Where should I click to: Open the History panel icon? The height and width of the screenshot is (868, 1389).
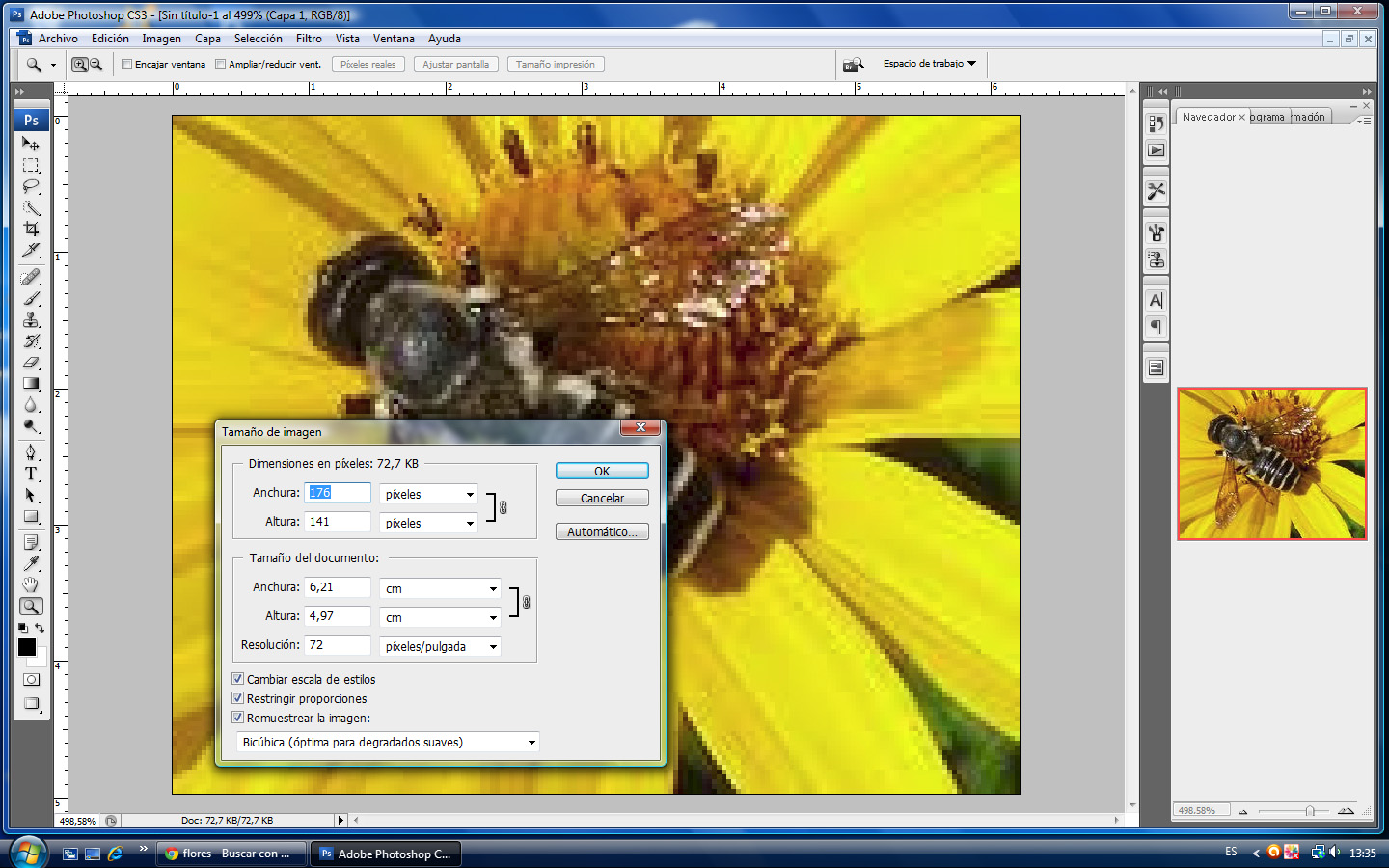pos(1156,123)
